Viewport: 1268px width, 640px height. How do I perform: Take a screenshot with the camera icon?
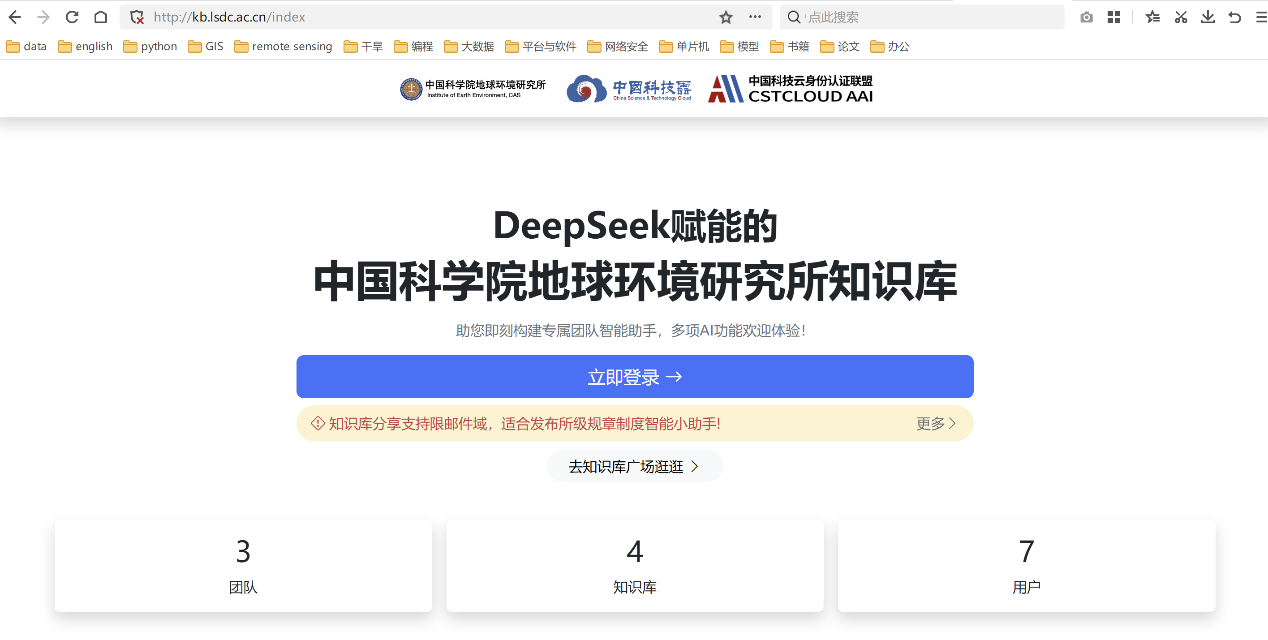pyautogui.click(x=1086, y=17)
